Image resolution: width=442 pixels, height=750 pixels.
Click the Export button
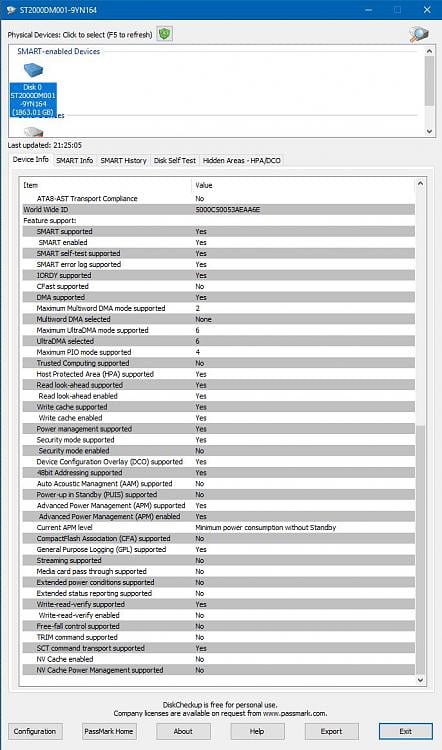(x=332, y=731)
